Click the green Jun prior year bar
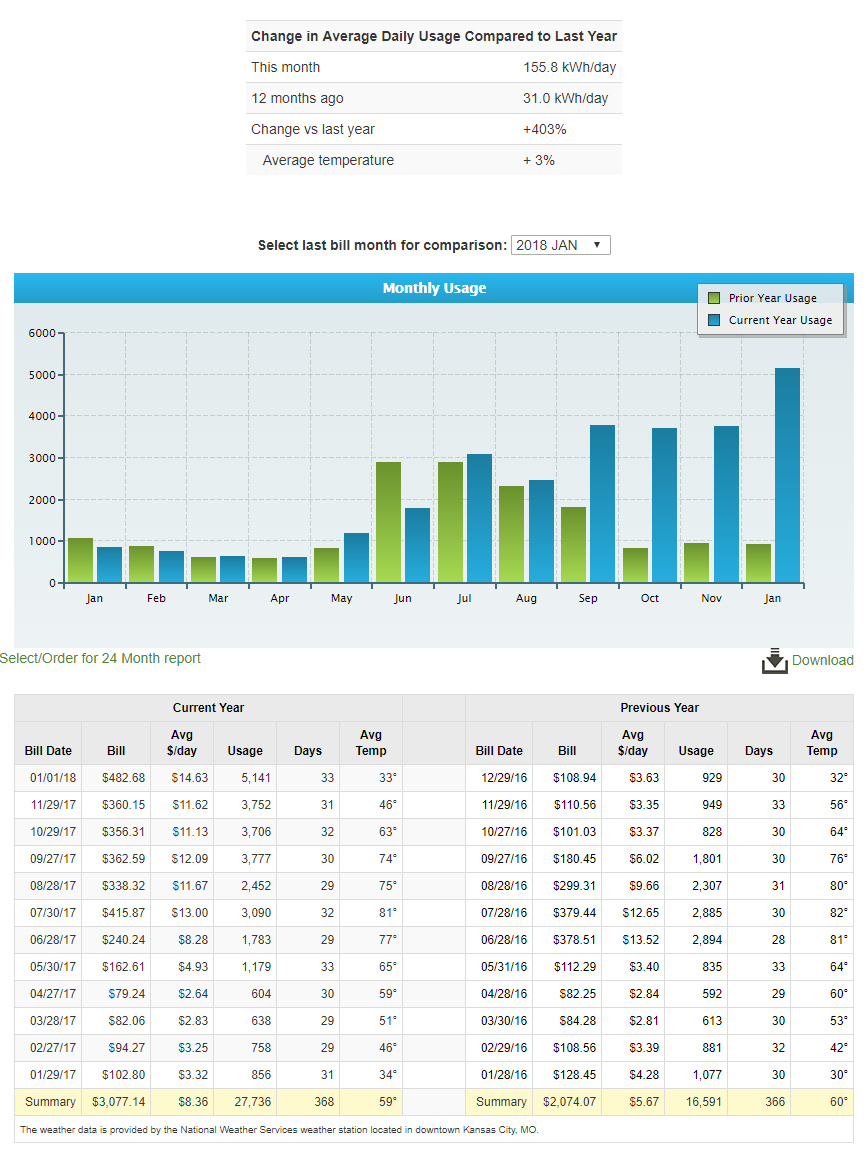Image resolution: width=868 pixels, height=1156 pixels. pos(388,522)
